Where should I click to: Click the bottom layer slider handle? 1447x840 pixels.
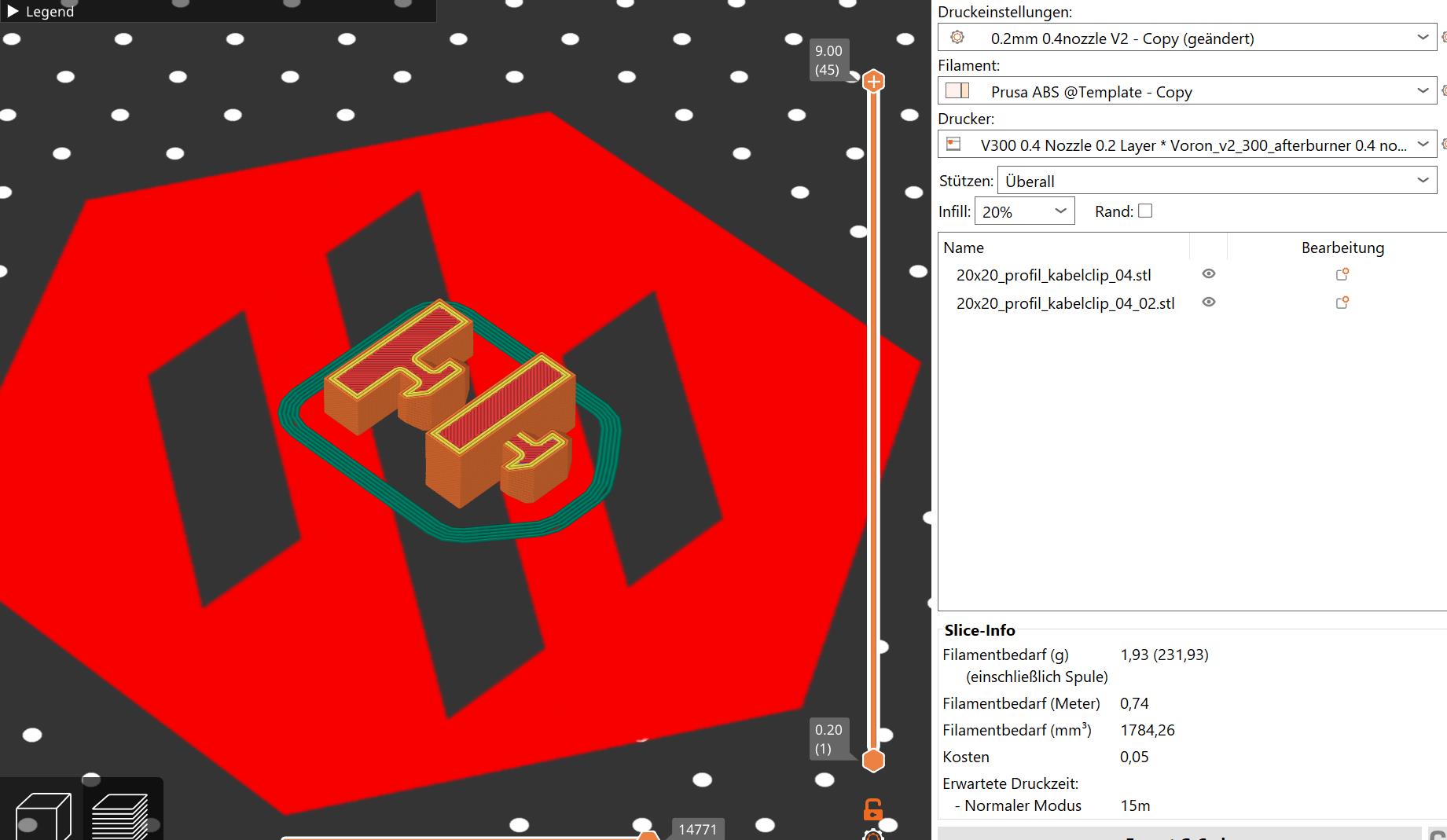(x=873, y=760)
